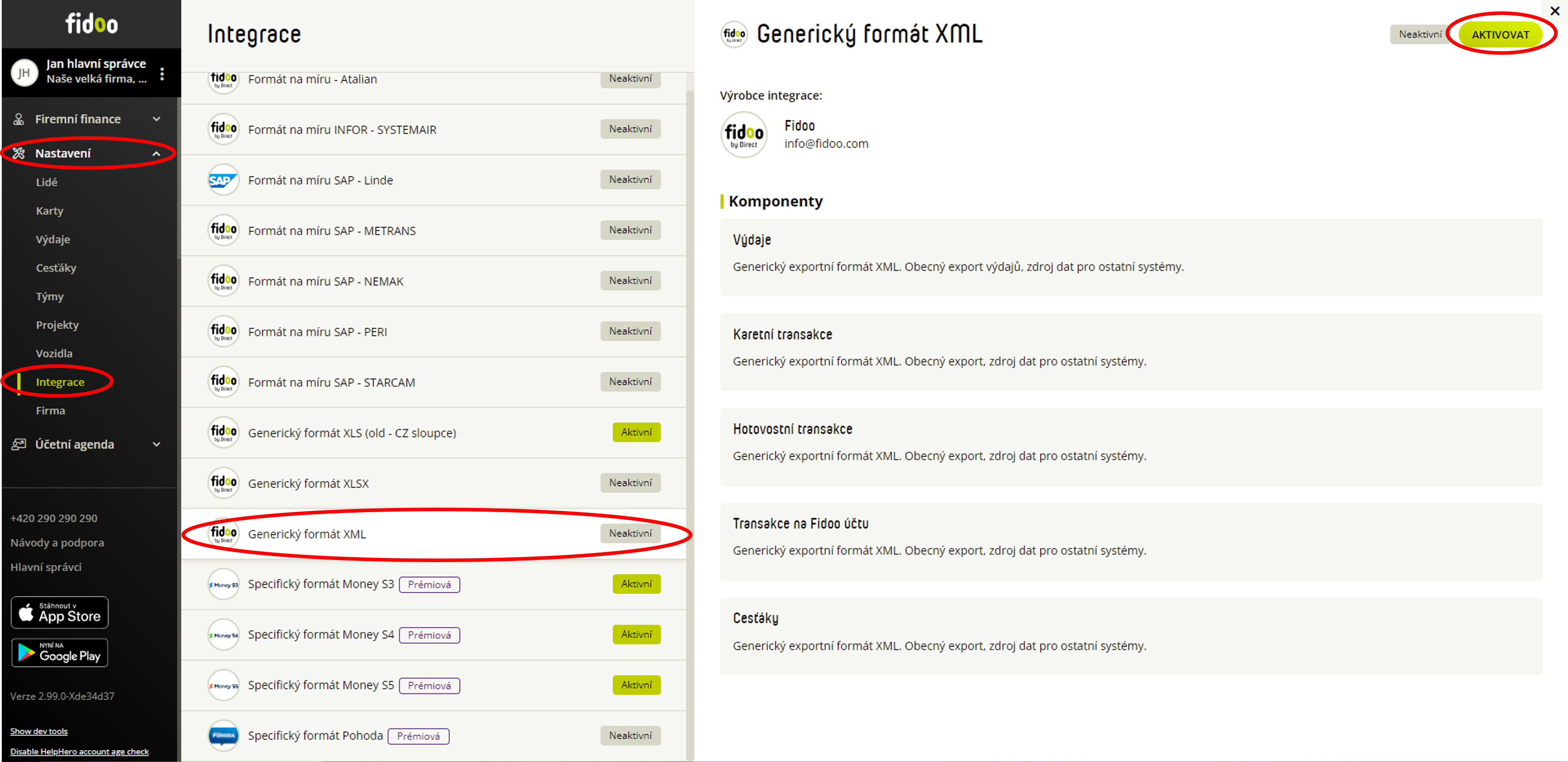Select Specifický formát Pohoda row

pos(434,736)
